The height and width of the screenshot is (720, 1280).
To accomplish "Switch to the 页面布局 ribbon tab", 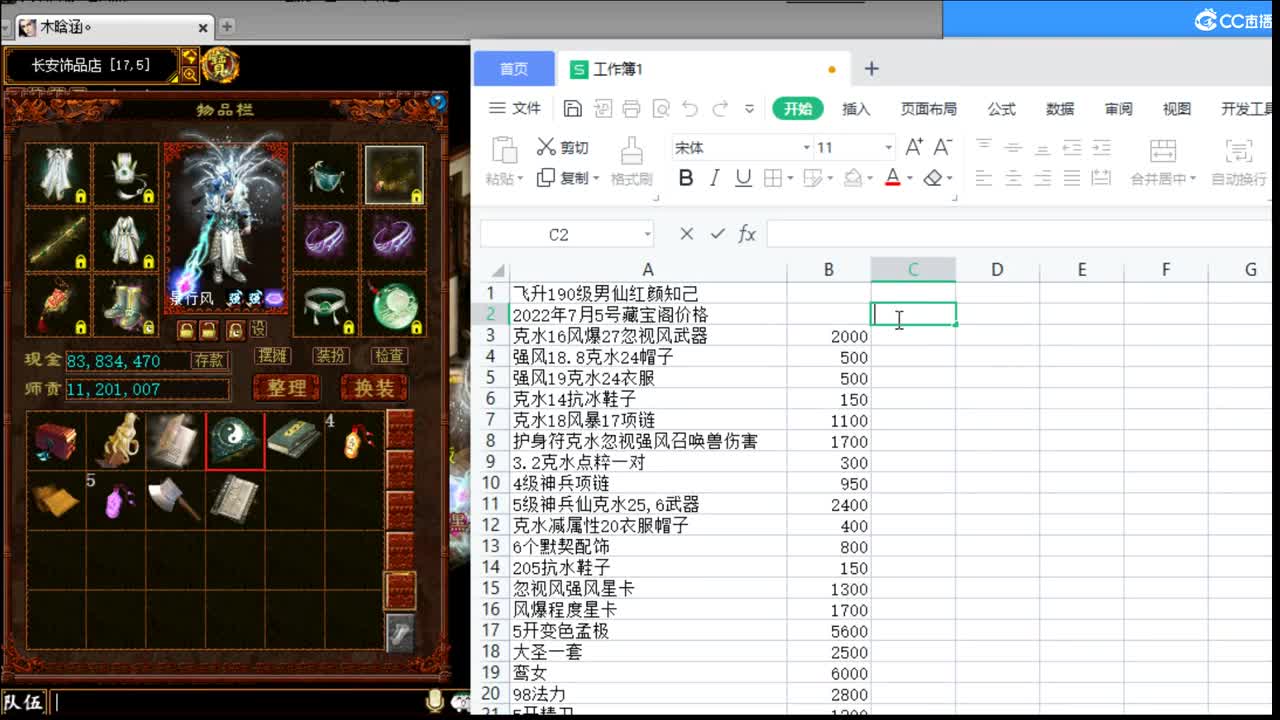I will click(x=928, y=108).
